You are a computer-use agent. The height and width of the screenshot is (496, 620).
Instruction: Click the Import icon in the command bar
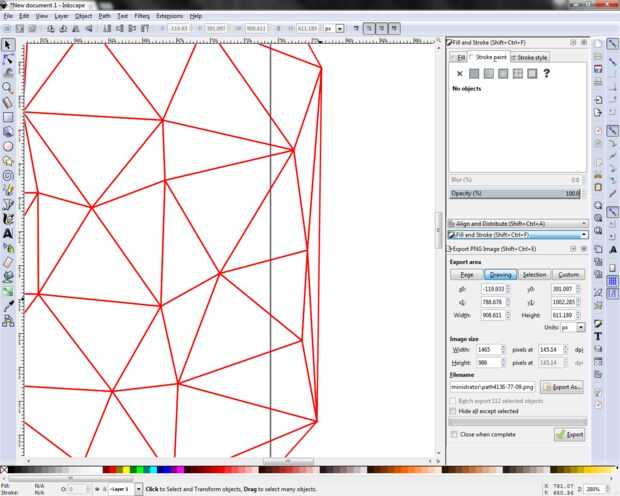pos(598,100)
